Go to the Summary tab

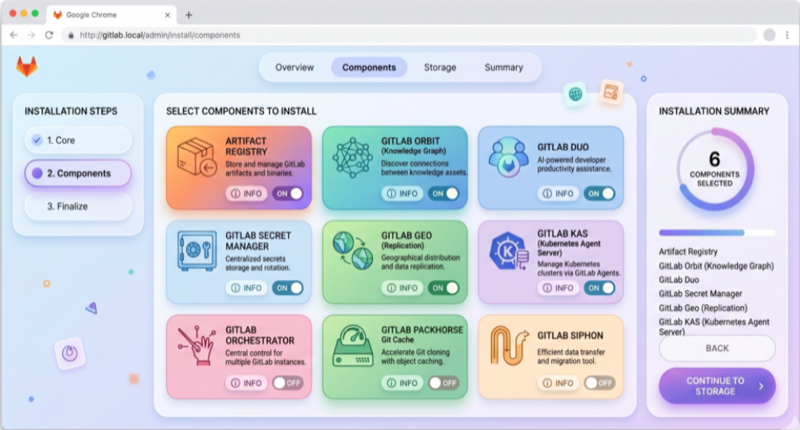coord(504,67)
